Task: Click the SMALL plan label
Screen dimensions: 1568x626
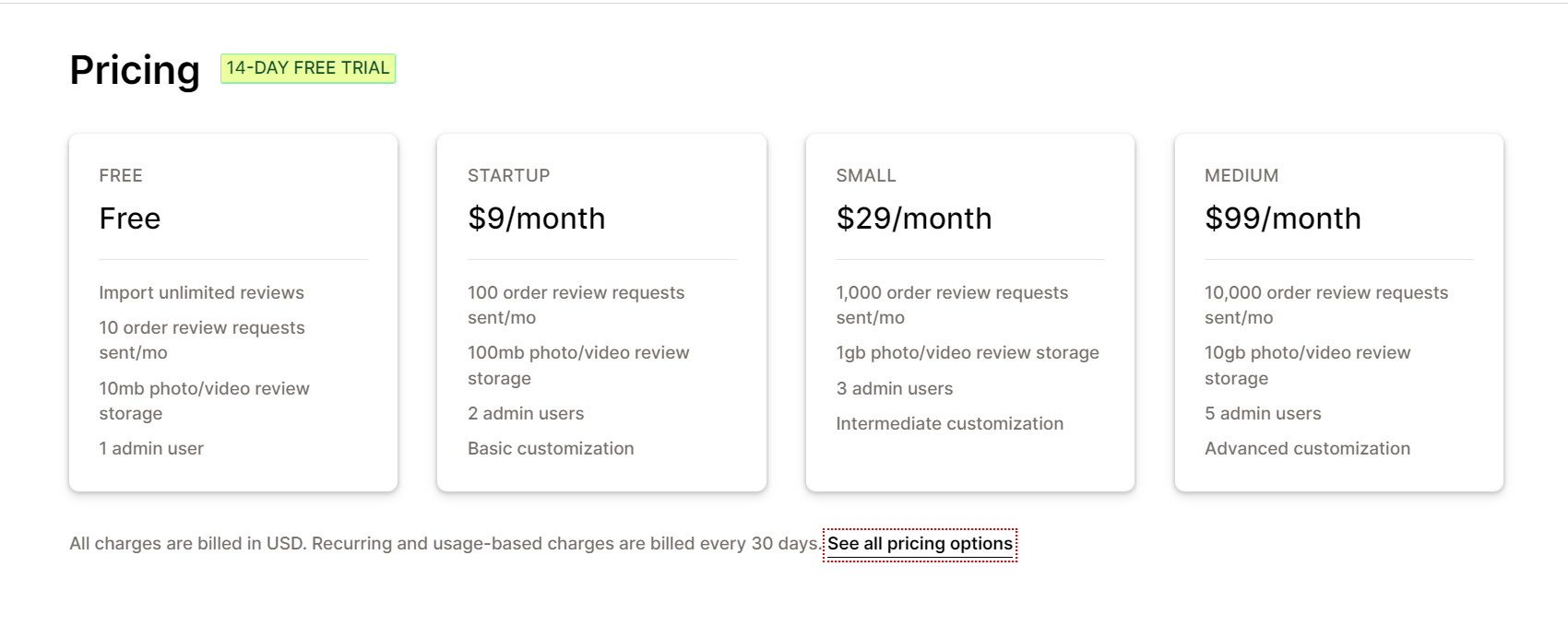Action: (x=866, y=175)
